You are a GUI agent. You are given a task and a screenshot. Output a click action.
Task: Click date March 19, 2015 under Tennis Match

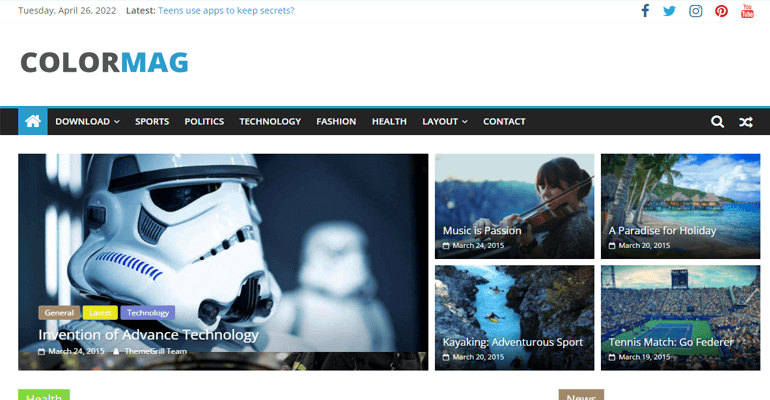pos(644,357)
